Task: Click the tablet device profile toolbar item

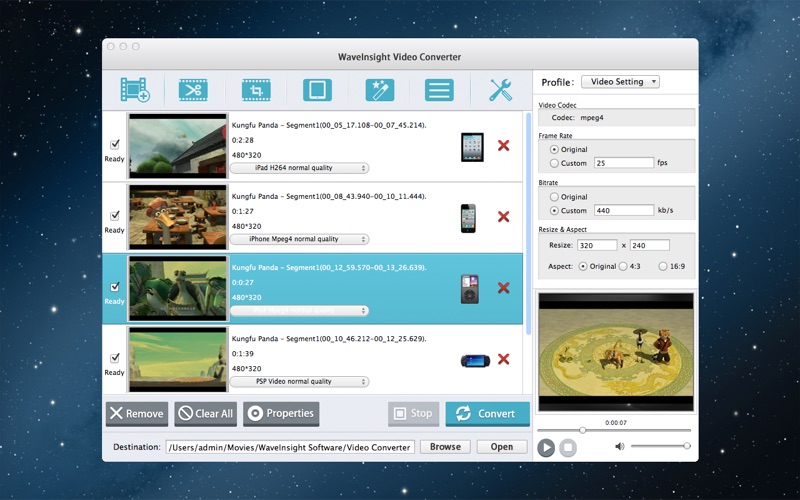Action: click(x=317, y=90)
